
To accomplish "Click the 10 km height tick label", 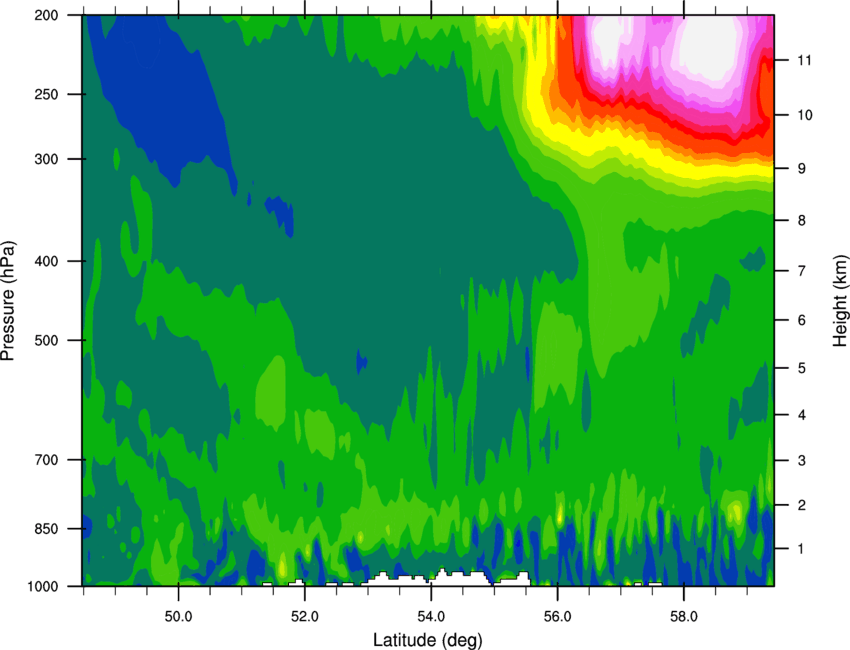I will tap(804, 115).
